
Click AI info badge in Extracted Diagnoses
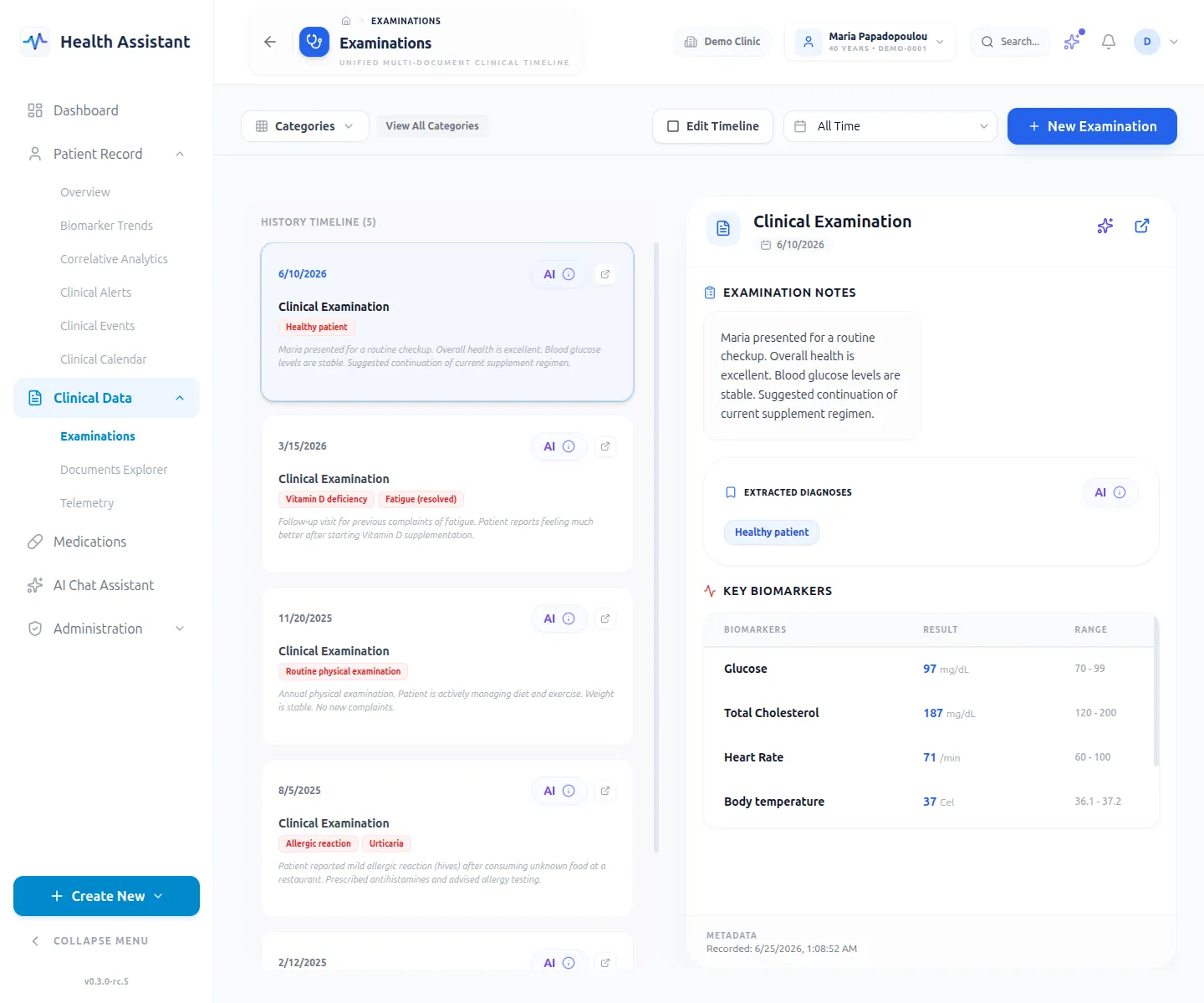[1110, 492]
